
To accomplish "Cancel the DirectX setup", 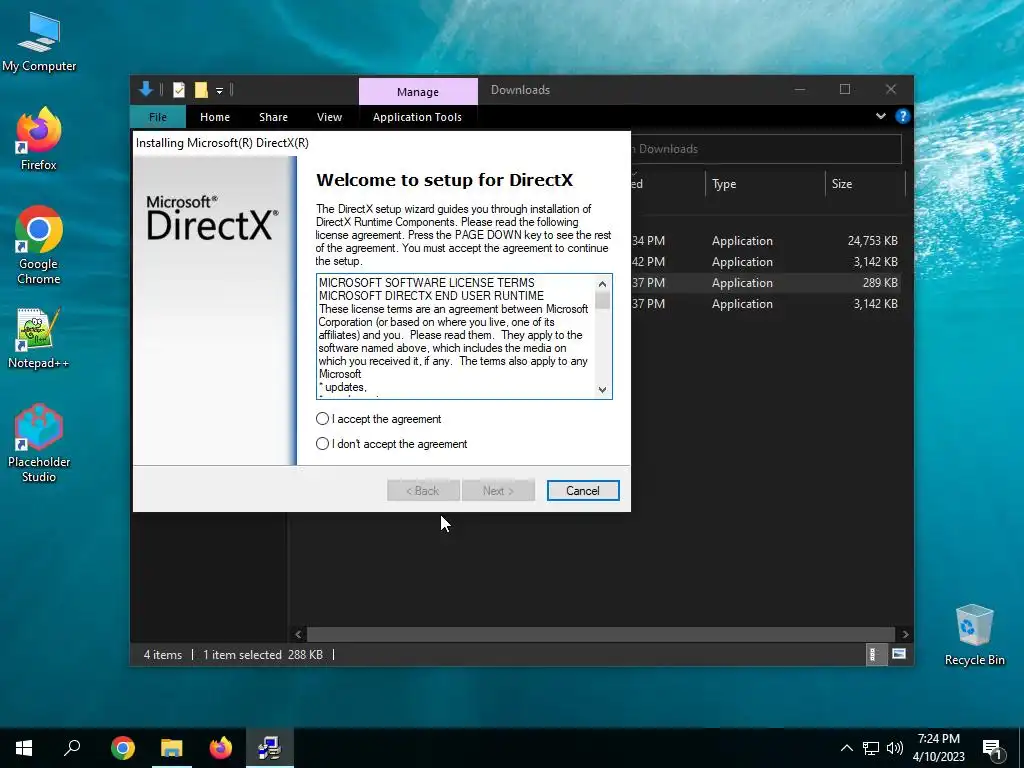I will (583, 490).
